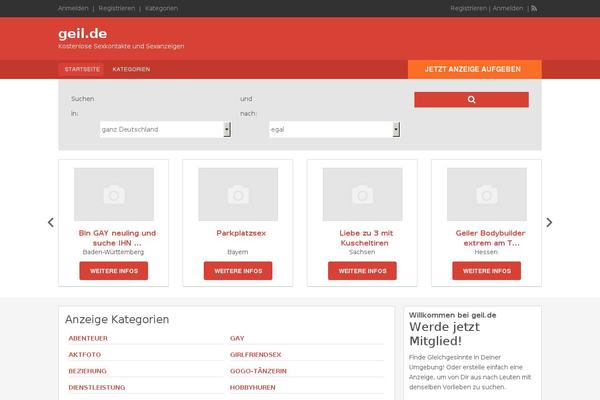Select the ABENTEUER category
600x400 pixels.
click(x=88, y=338)
